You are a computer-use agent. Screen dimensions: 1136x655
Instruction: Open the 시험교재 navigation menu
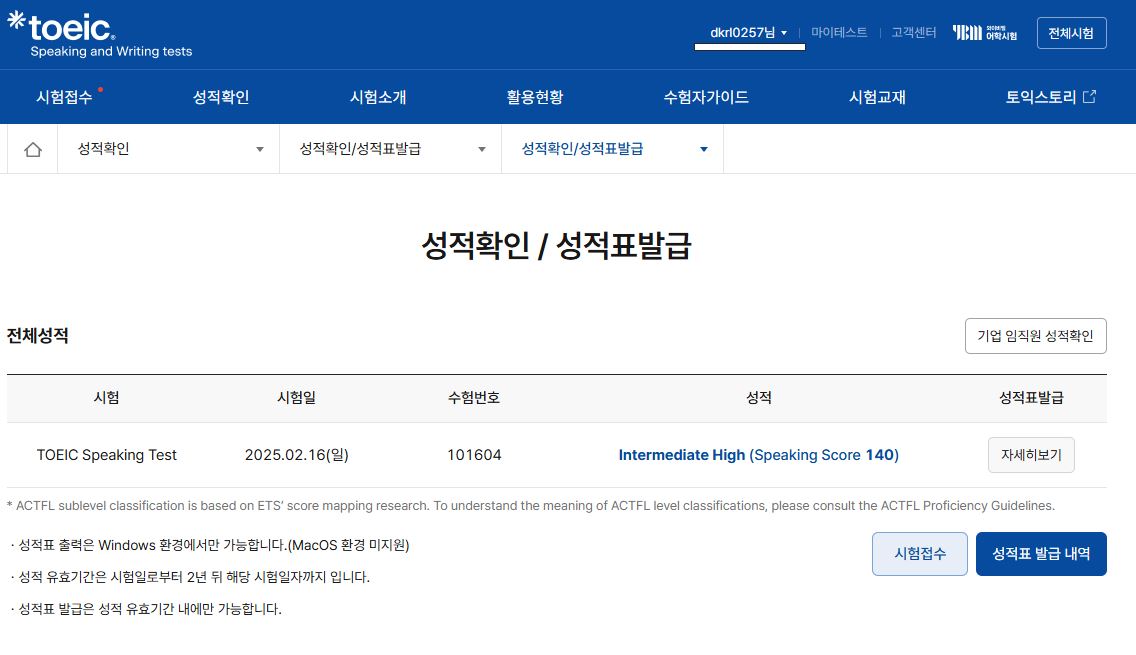pyautogui.click(x=877, y=97)
